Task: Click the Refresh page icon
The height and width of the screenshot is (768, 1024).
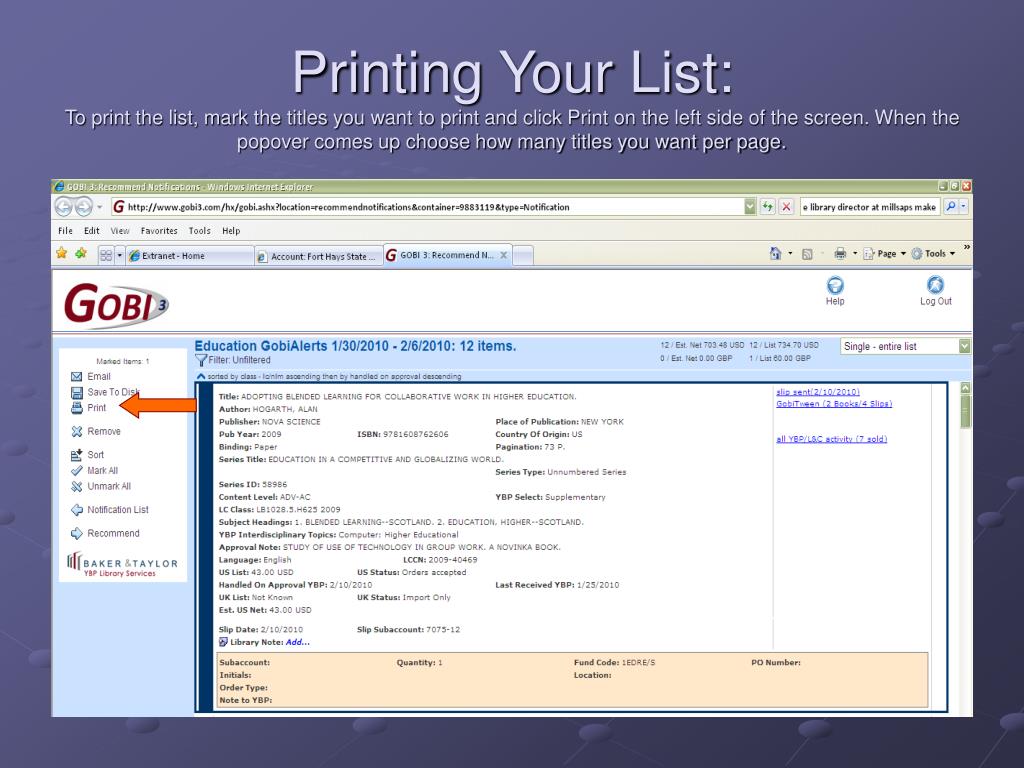Action: pos(767,207)
